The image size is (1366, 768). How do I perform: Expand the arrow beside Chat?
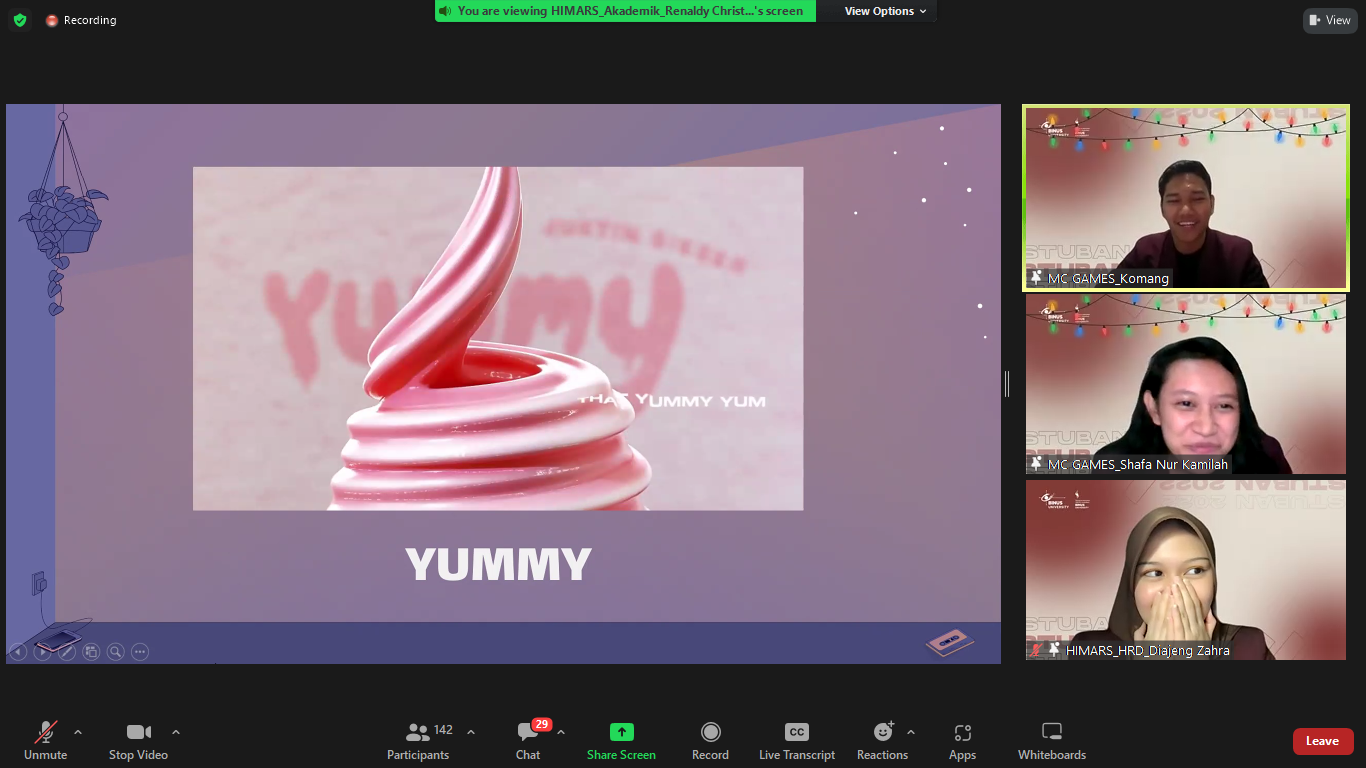(561, 732)
